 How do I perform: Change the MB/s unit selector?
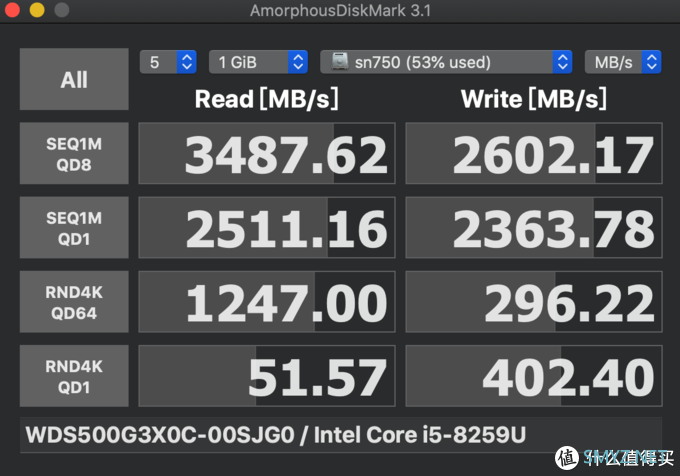click(623, 62)
